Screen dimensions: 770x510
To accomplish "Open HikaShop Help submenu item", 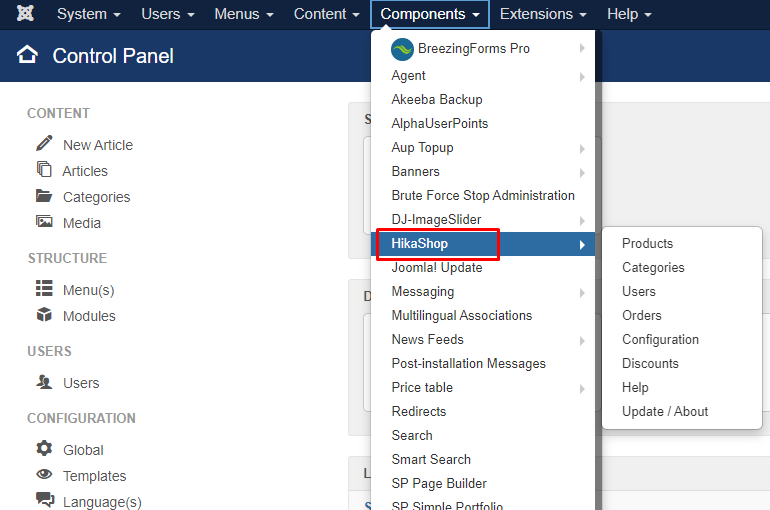I will tap(635, 388).
